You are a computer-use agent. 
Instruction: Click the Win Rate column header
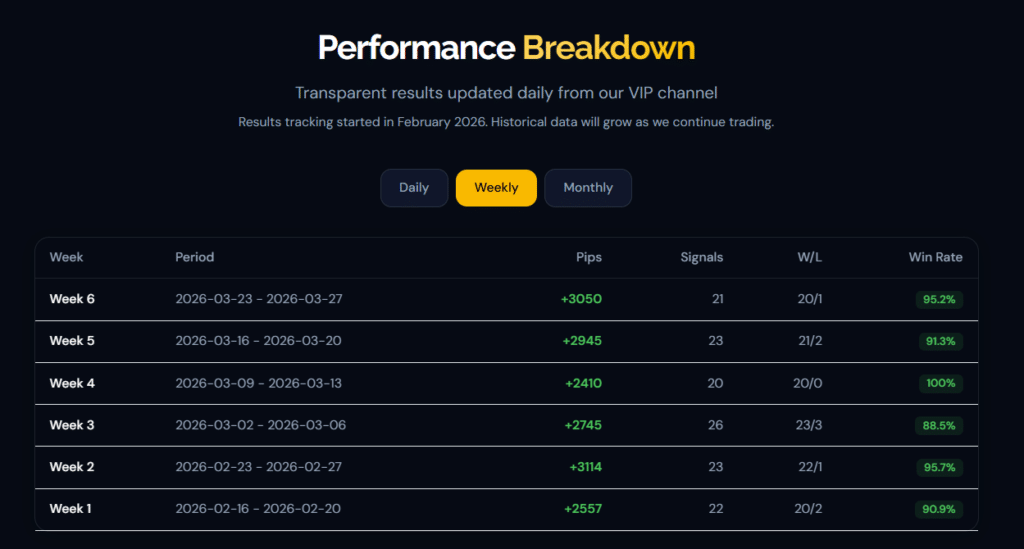point(935,257)
